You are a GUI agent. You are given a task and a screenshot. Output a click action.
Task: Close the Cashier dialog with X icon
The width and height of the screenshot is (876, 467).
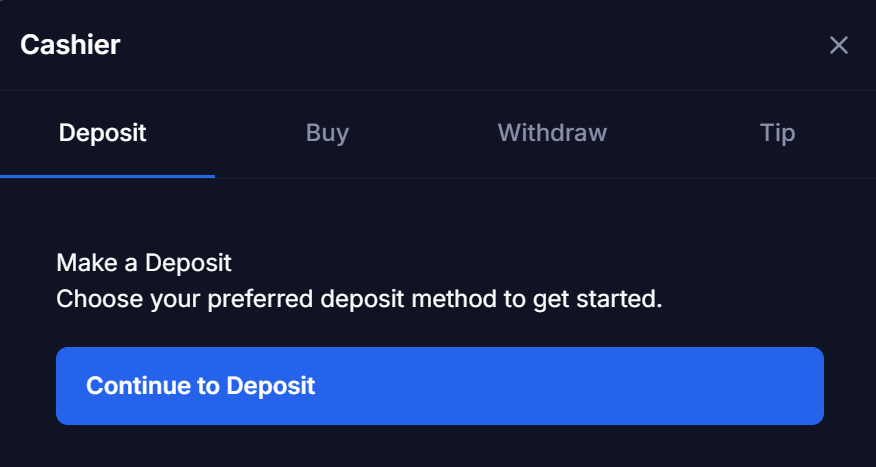(x=838, y=45)
